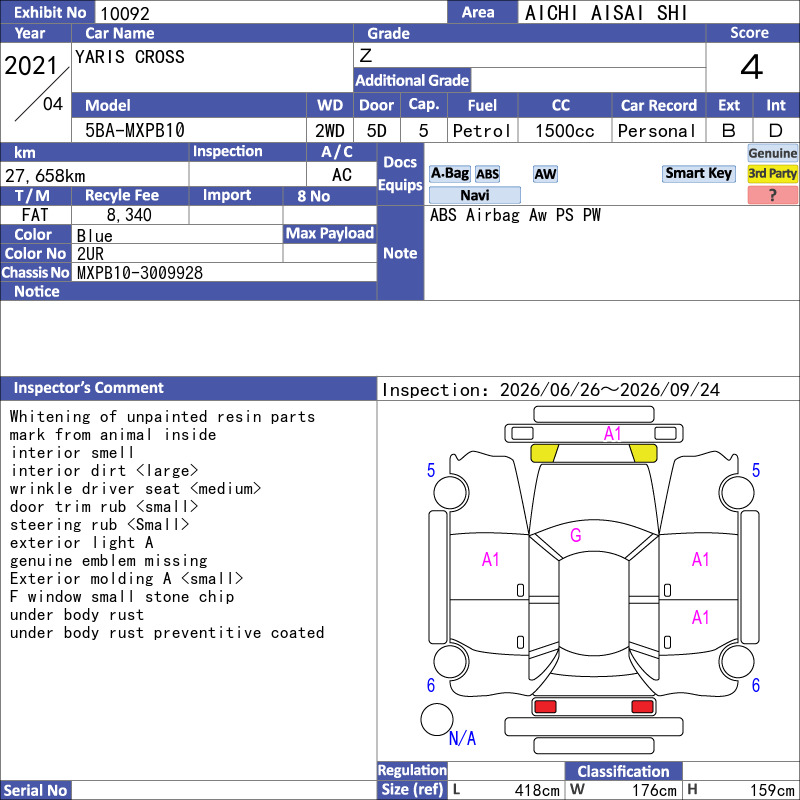This screenshot has height=800, width=800.
Task: Click area value AICHI AISAI SHI
Action: tap(606, 13)
